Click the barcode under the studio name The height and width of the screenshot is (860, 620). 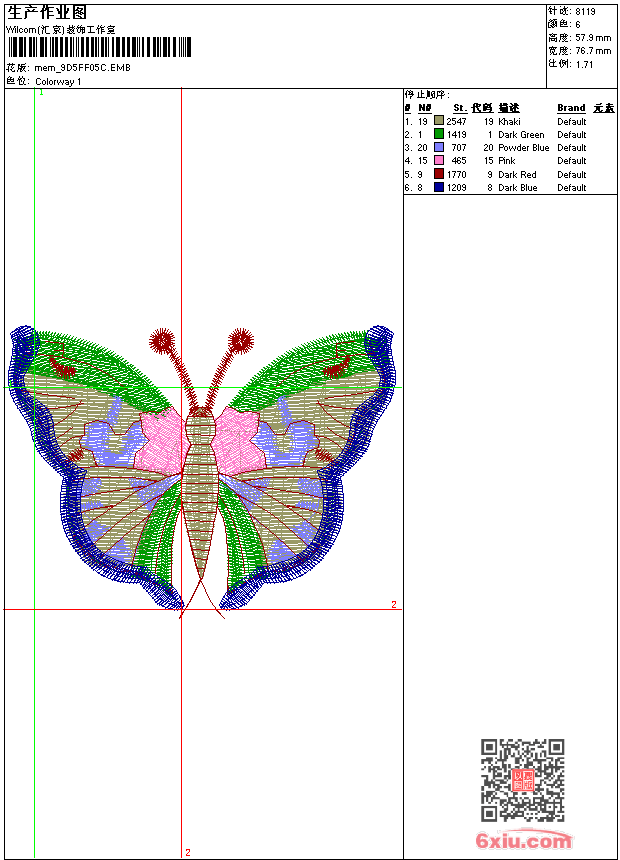coord(98,48)
